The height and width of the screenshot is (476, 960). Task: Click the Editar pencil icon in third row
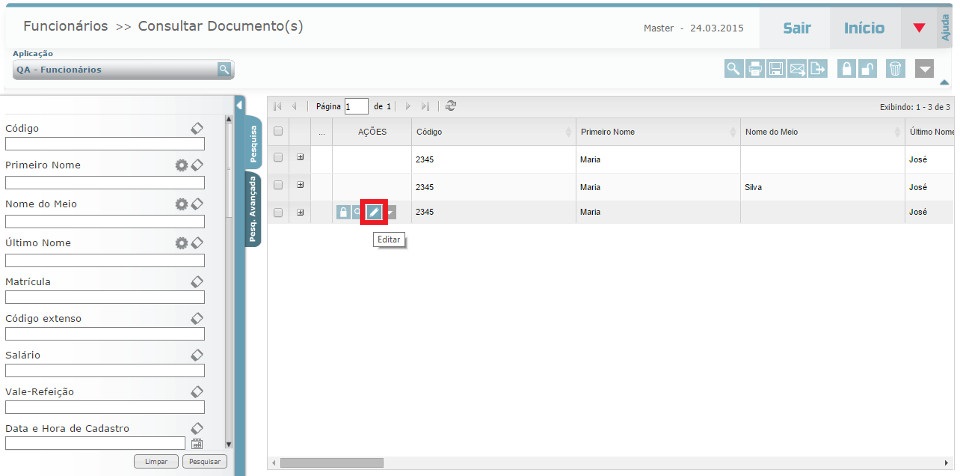374,212
